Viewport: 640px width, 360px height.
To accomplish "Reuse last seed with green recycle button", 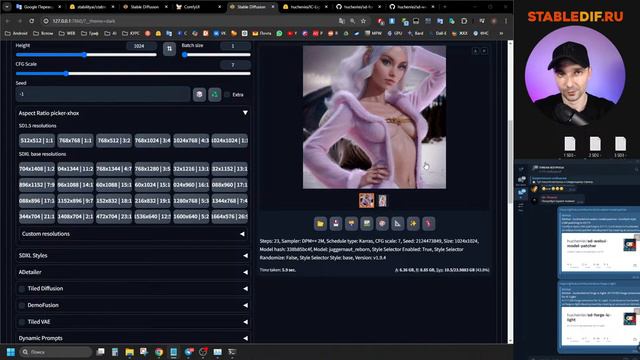I will pyautogui.click(x=215, y=94).
